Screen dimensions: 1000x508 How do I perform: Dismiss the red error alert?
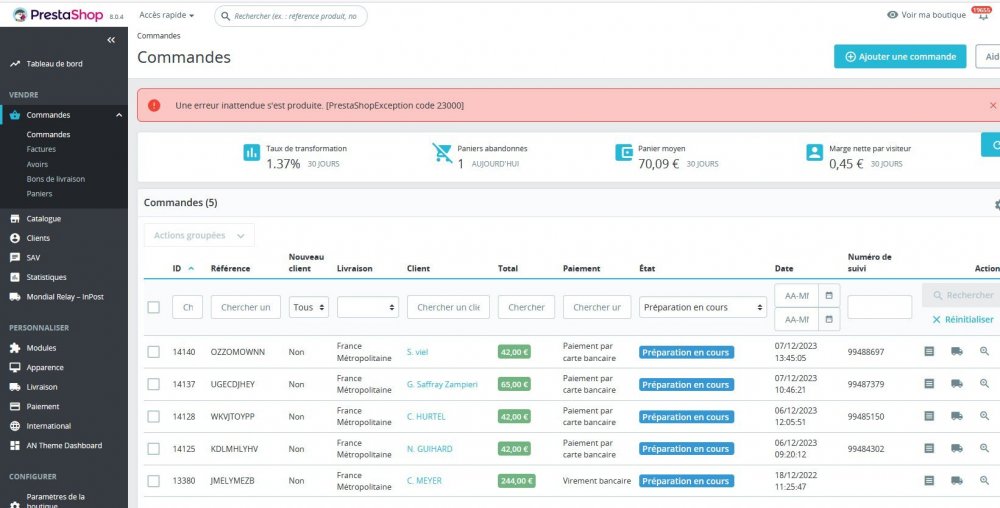click(992, 105)
